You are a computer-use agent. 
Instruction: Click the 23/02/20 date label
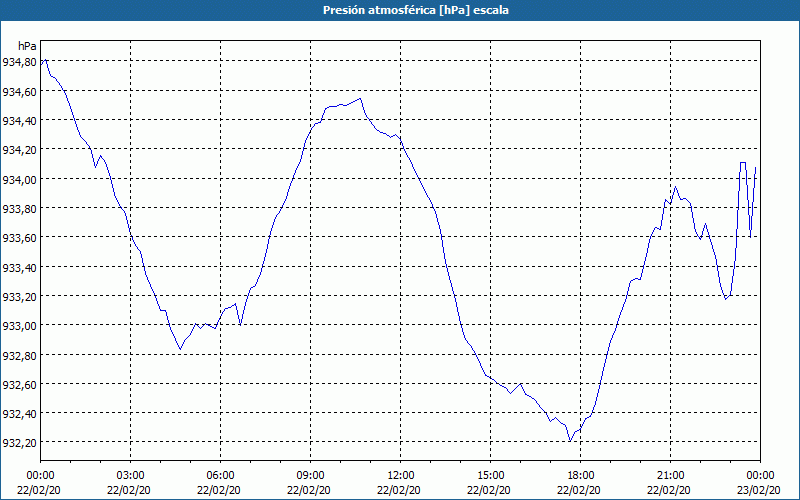tap(760, 490)
